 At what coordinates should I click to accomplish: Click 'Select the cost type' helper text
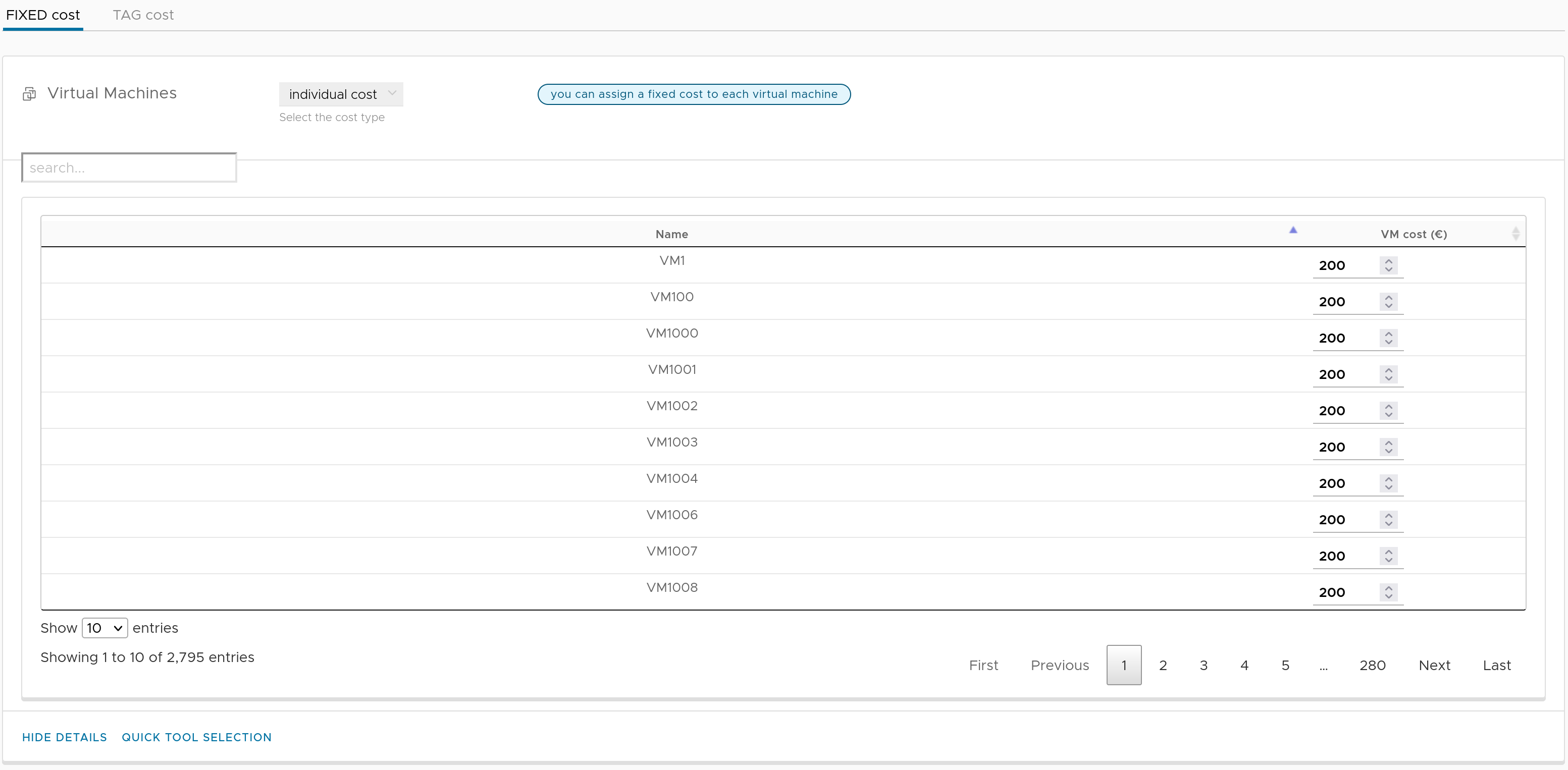coord(332,118)
